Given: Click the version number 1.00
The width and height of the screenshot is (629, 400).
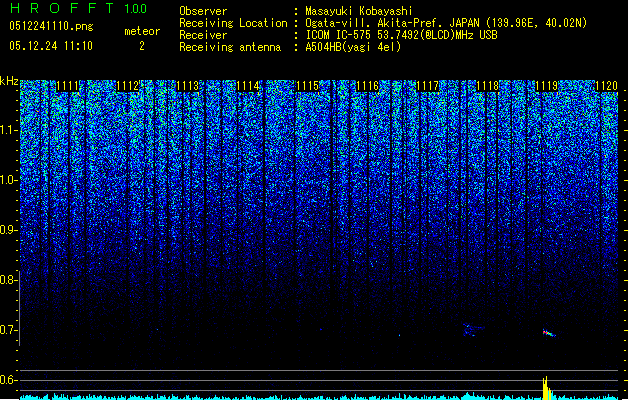Looking at the screenshot, I should point(136,8).
